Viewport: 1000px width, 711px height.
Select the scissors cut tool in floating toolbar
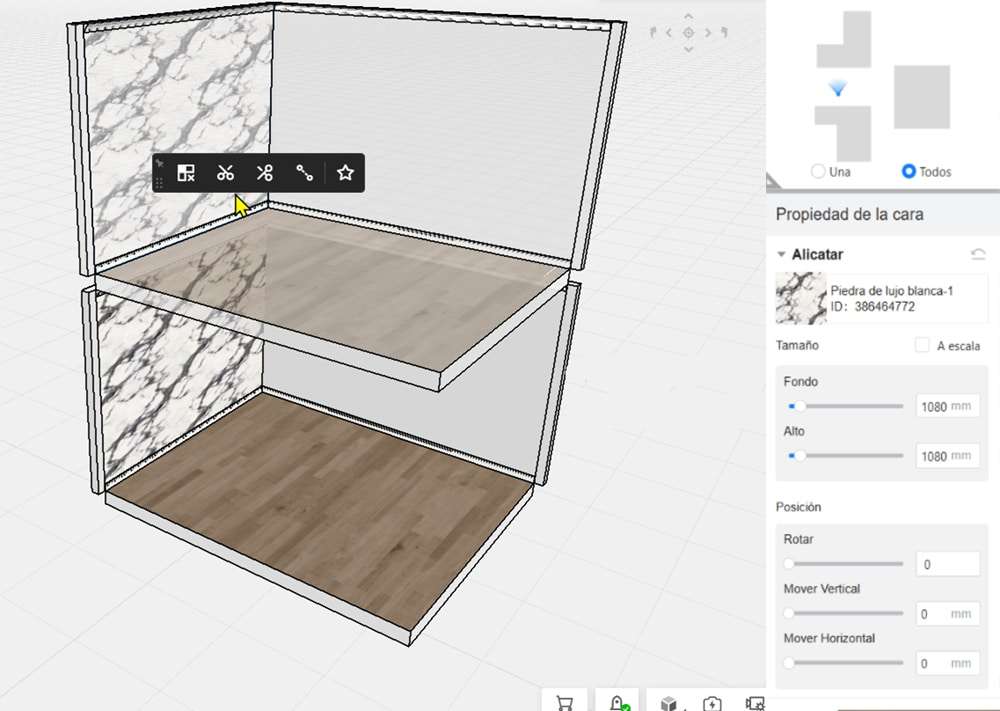pos(225,173)
